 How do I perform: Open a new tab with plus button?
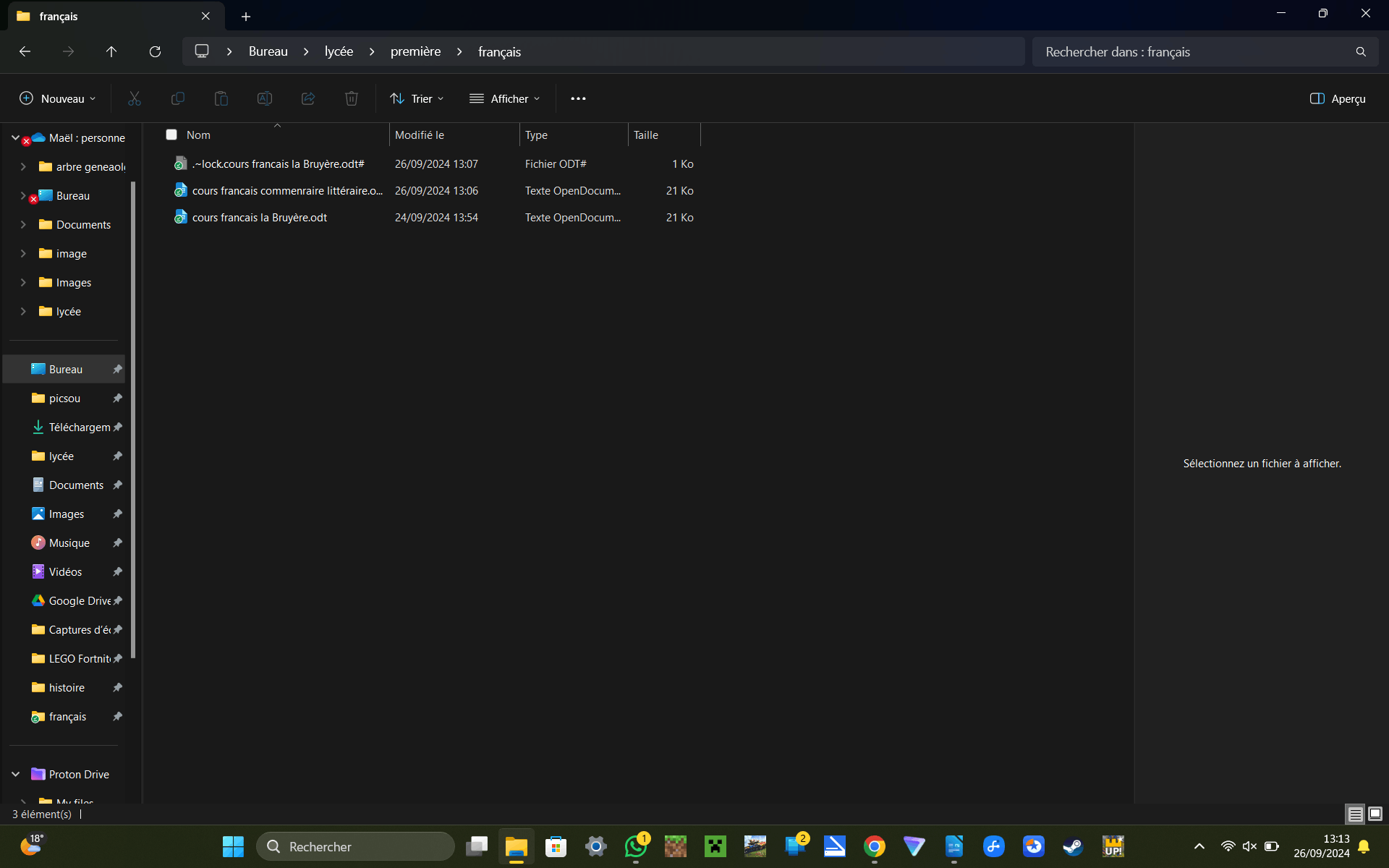click(246, 16)
